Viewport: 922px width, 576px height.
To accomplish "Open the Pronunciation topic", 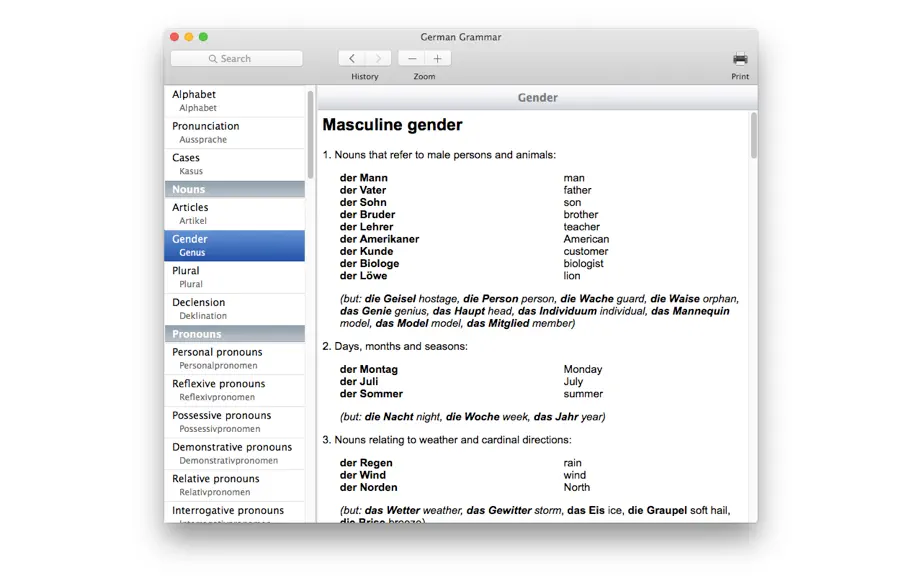I will (235, 132).
